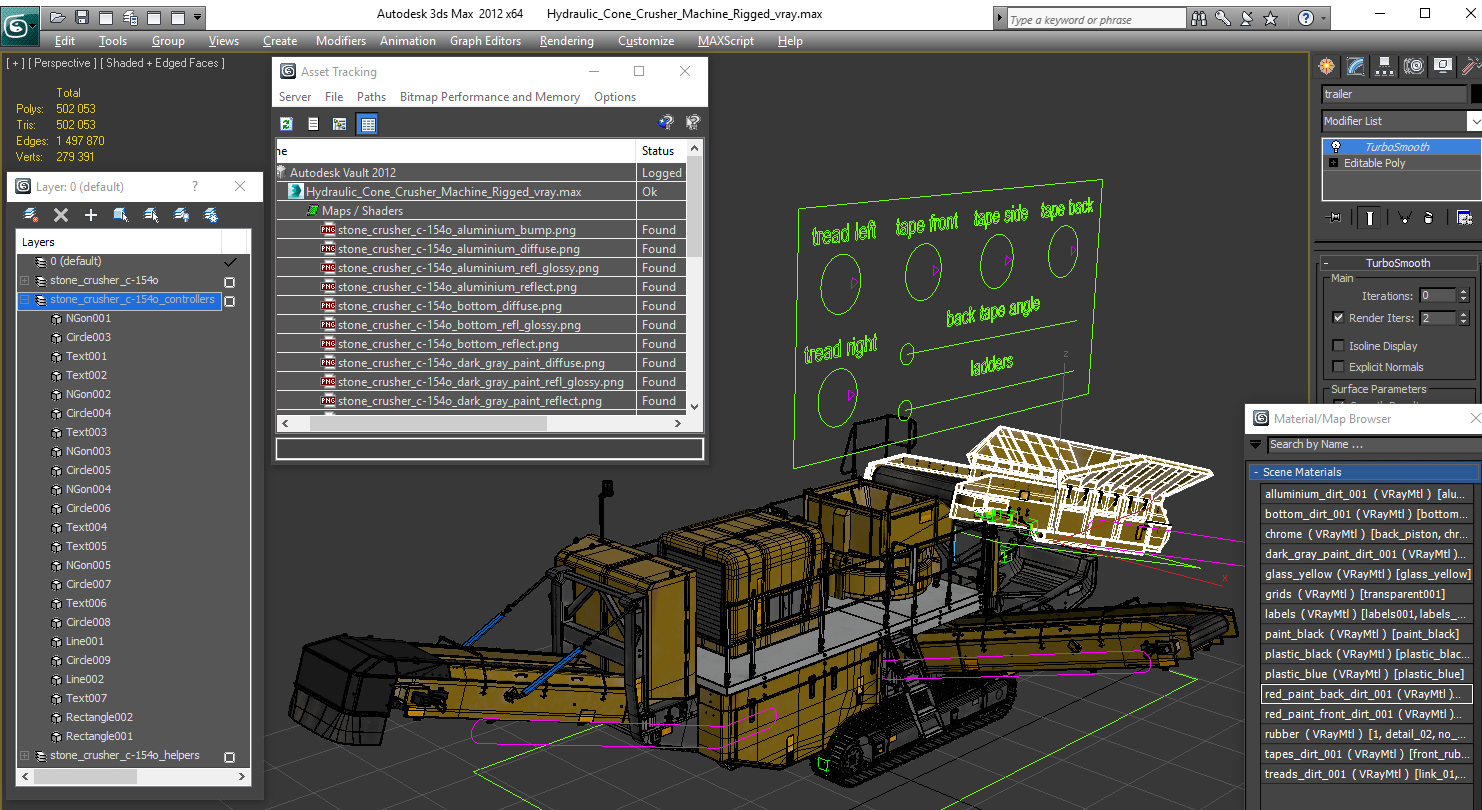Click the [+] viewport menu label
The height and width of the screenshot is (810, 1482).
tap(15, 63)
